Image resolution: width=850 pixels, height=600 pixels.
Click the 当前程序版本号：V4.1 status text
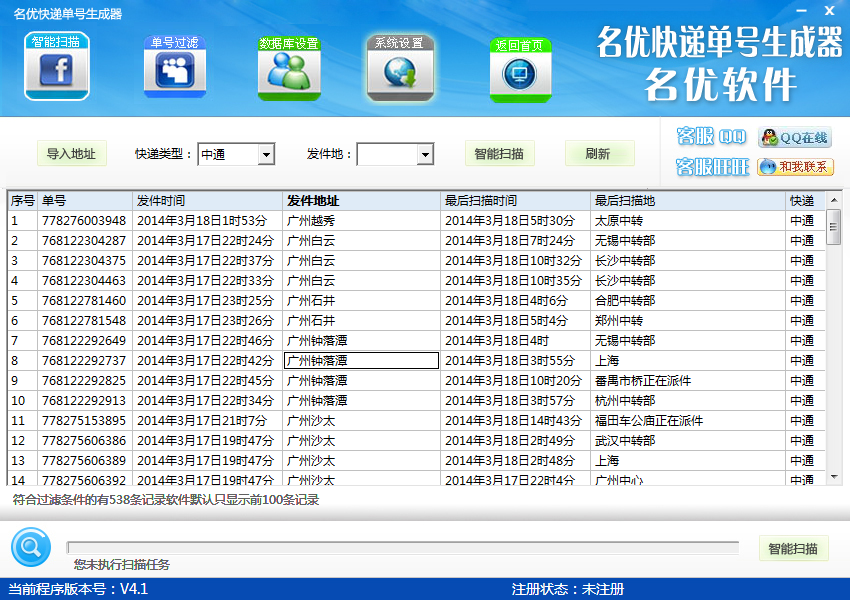coord(78,589)
